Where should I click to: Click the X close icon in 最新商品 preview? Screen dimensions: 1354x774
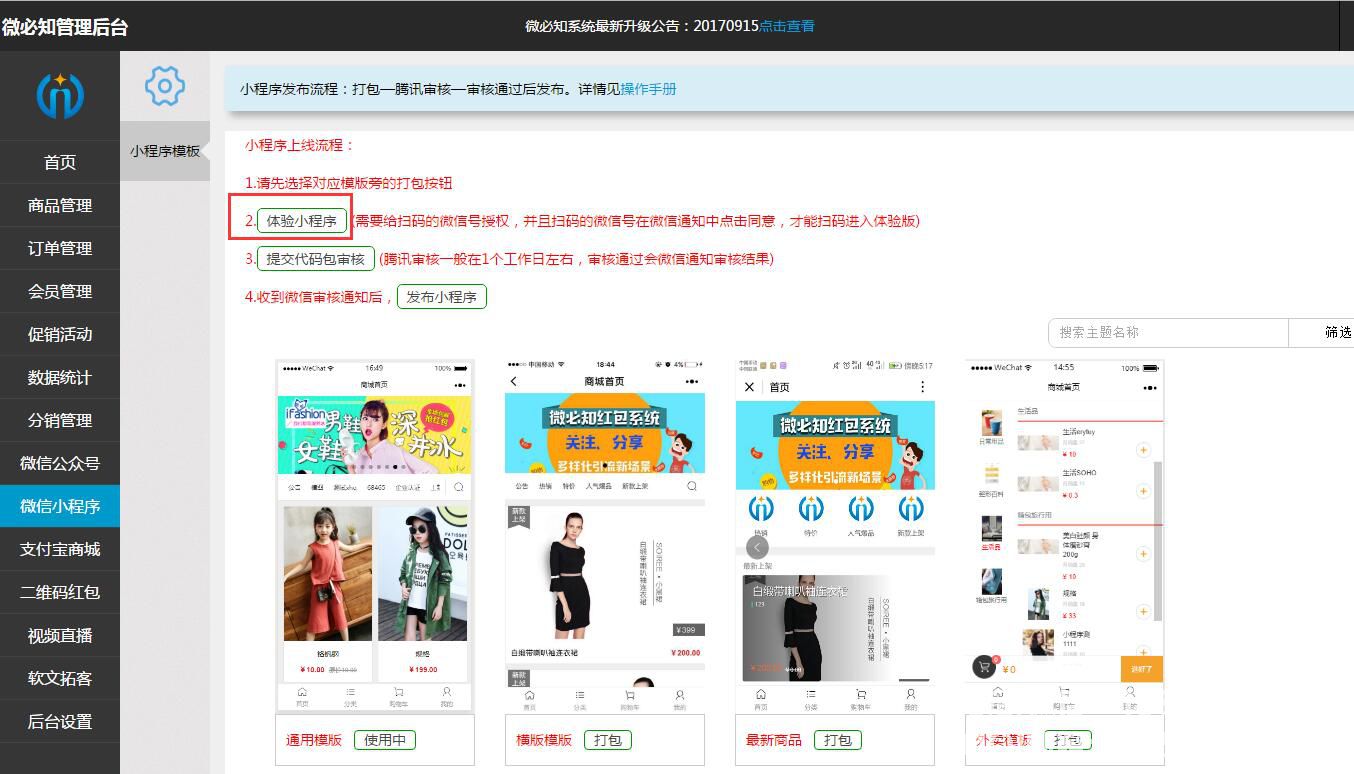click(x=750, y=387)
